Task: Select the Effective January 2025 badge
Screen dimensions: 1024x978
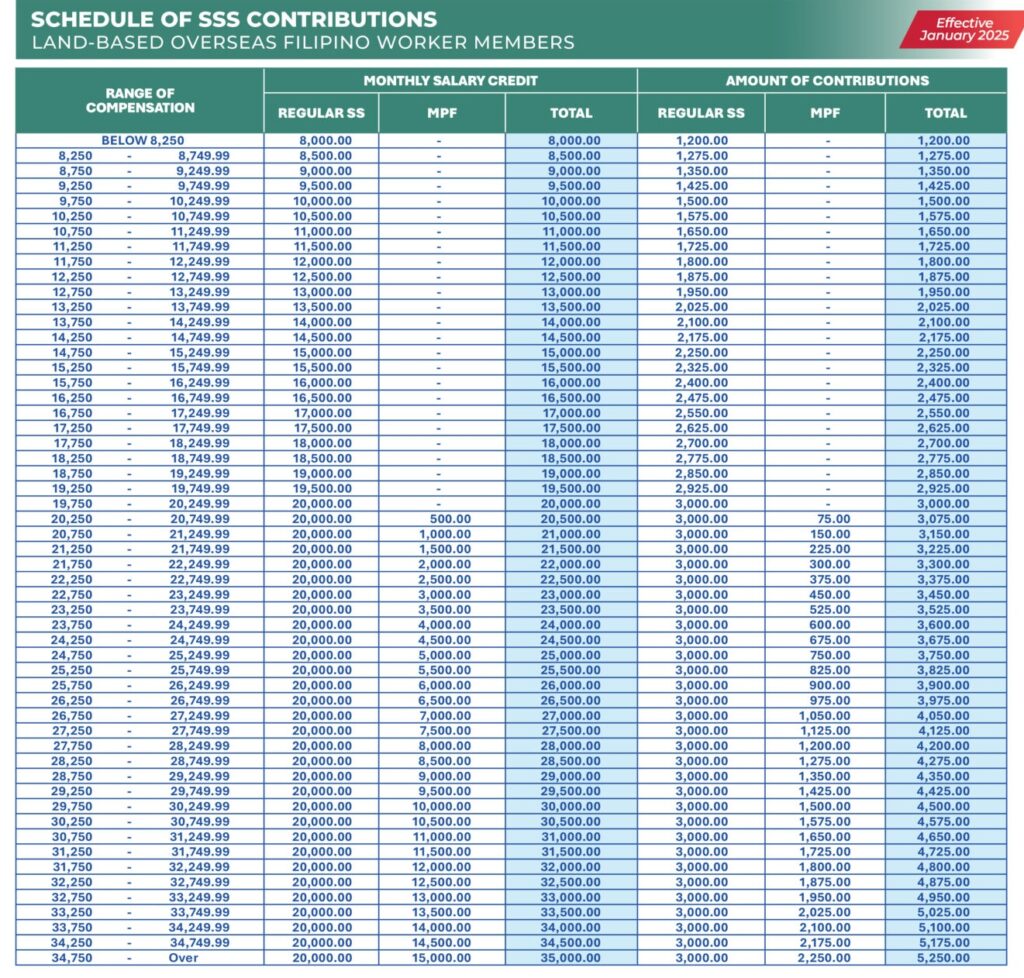Action: coord(966,26)
